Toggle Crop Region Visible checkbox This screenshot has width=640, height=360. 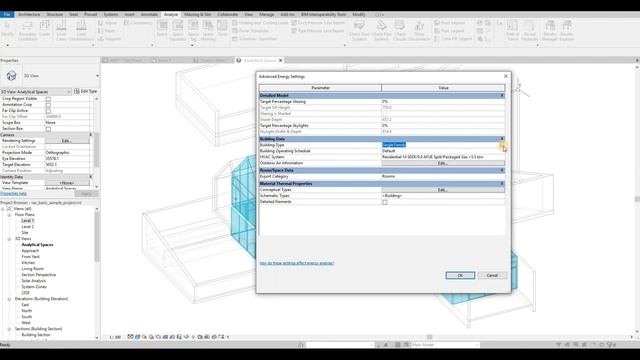click(48, 99)
